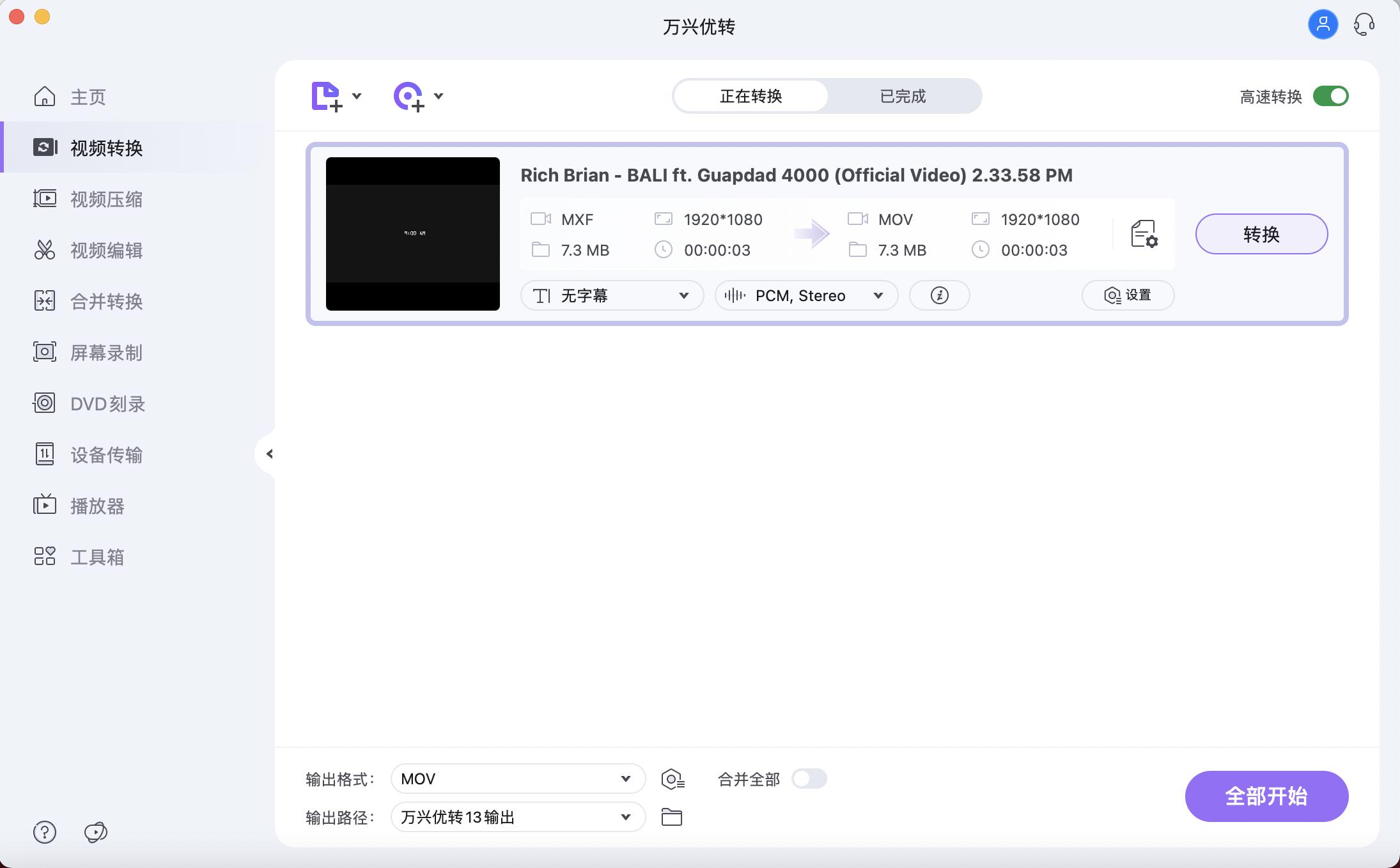Open the PCM, Stereo audio dropdown
Screen dimensions: 1400x868
pos(805,295)
